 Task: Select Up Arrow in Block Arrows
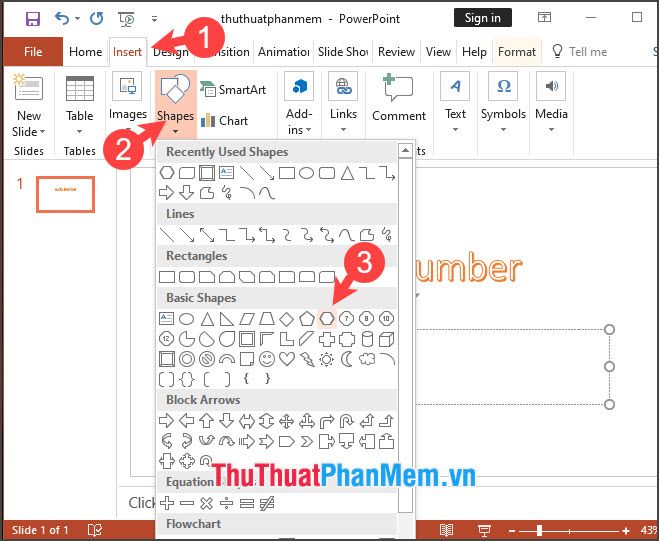(x=206, y=421)
